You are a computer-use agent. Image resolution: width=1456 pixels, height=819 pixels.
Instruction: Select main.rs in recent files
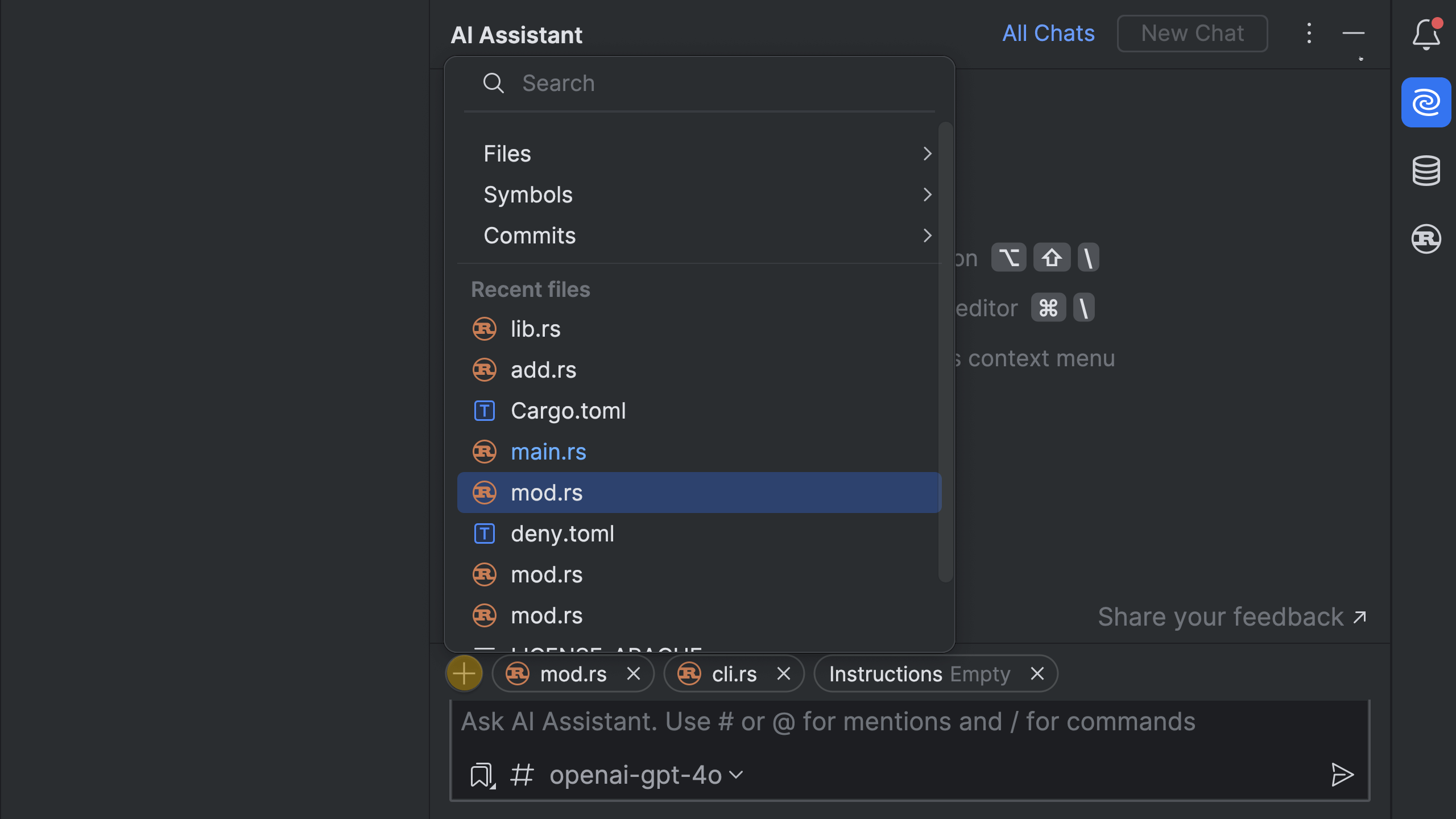pyautogui.click(x=548, y=452)
